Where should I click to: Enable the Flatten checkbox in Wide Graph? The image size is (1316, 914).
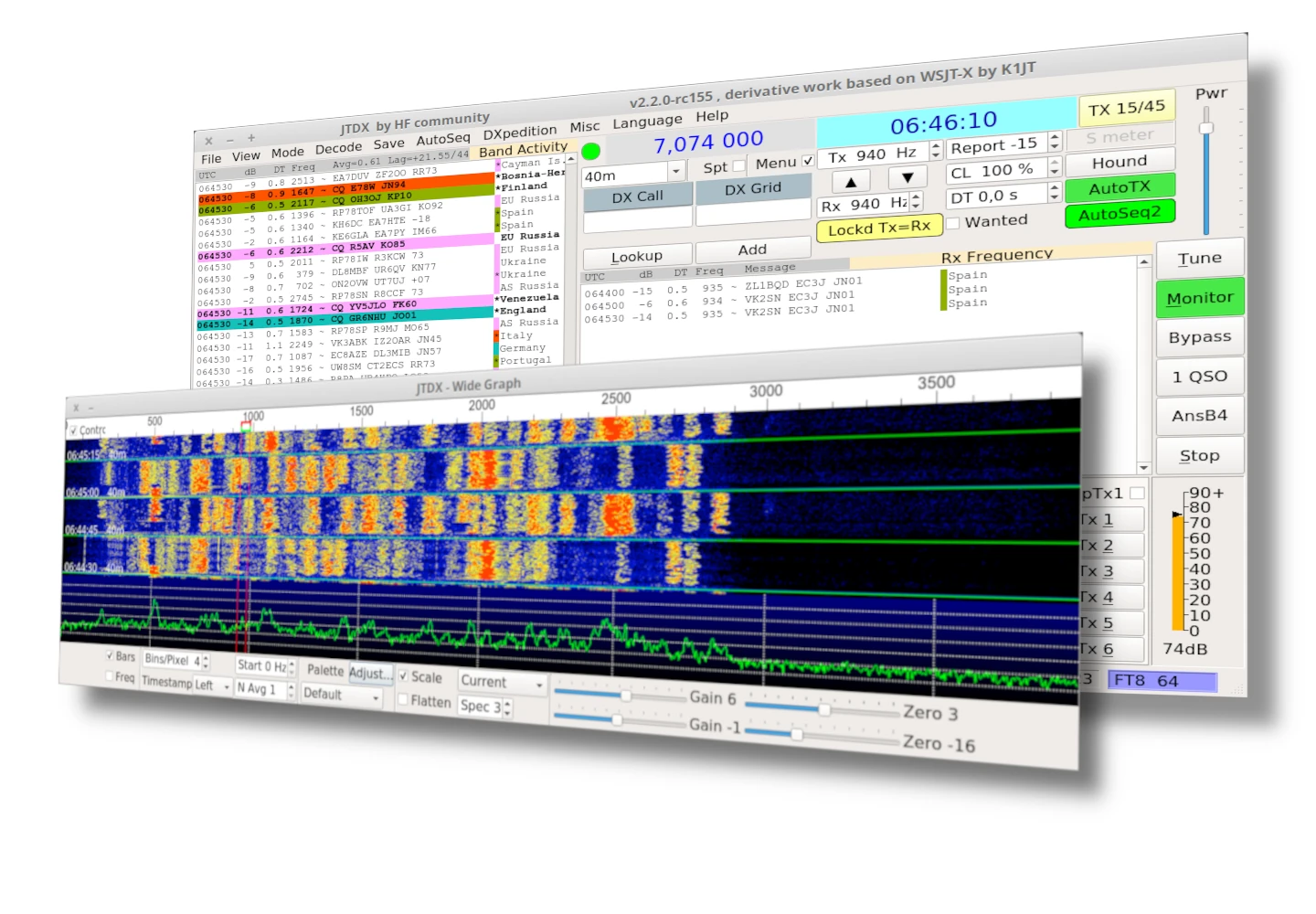pyautogui.click(x=404, y=699)
